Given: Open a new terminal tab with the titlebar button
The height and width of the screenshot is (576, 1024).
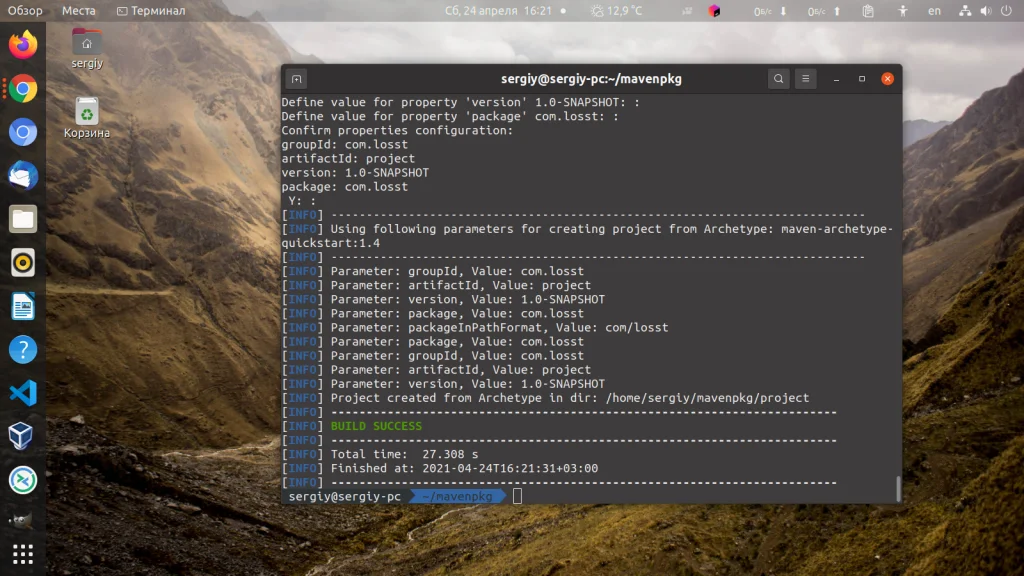Looking at the screenshot, I should coord(295,78).
